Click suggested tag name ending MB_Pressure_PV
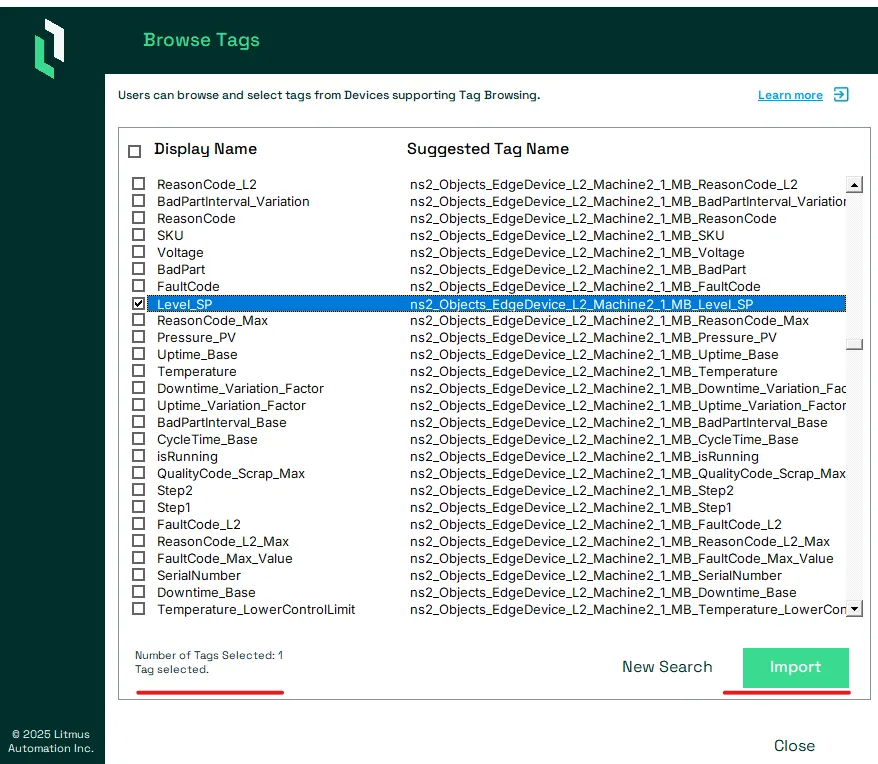The width and height of the screenshot is (878, 764). [x=593, y=337]
